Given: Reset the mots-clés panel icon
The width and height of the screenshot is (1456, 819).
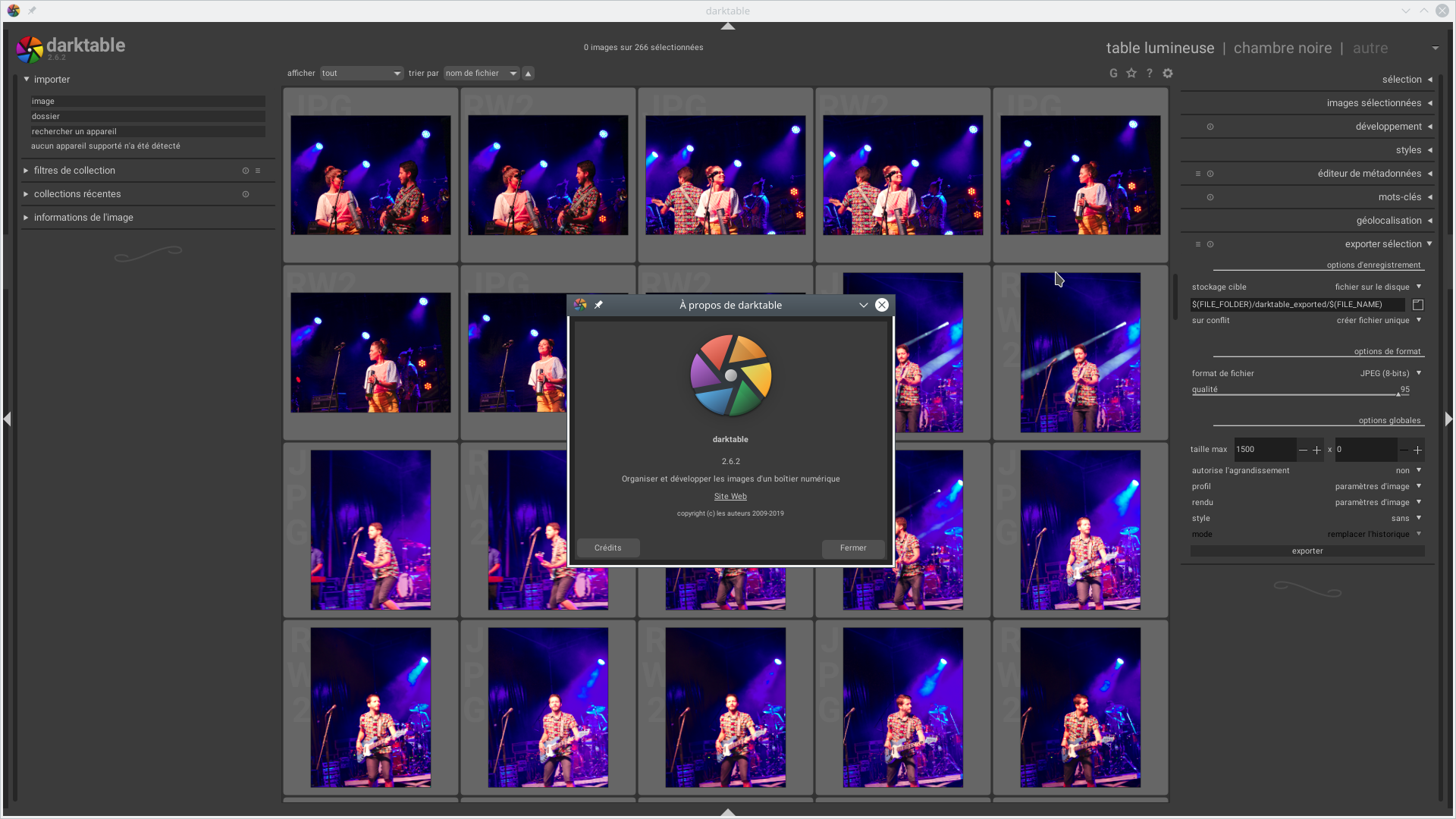Looking at the screenshot, I should point(1210,197).
